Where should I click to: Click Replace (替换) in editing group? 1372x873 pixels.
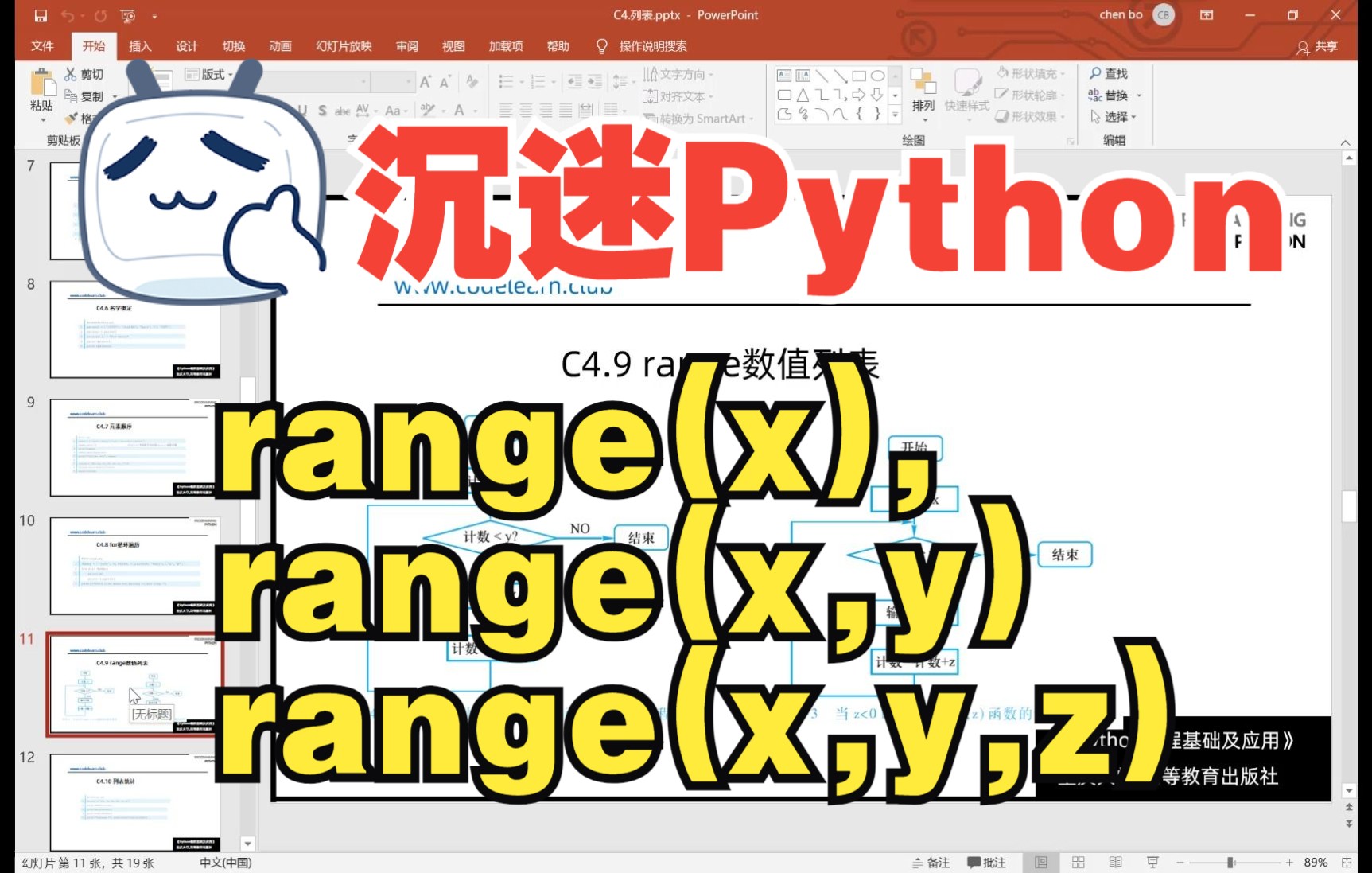tap(1114, 95)
